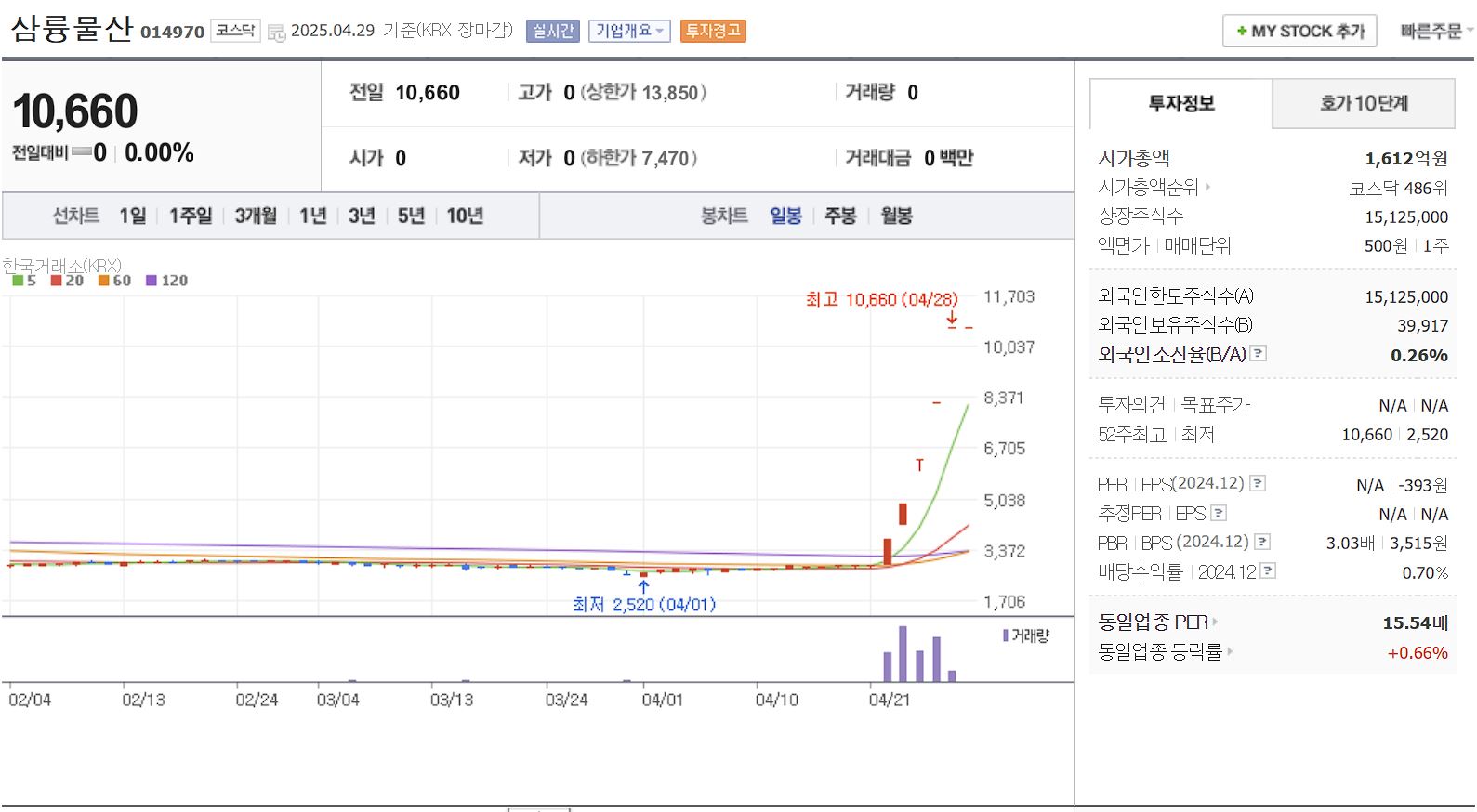Screen dimensions: 1477x812
Task: Select the 월봉 candlestick chart
Action: (896, 216)
